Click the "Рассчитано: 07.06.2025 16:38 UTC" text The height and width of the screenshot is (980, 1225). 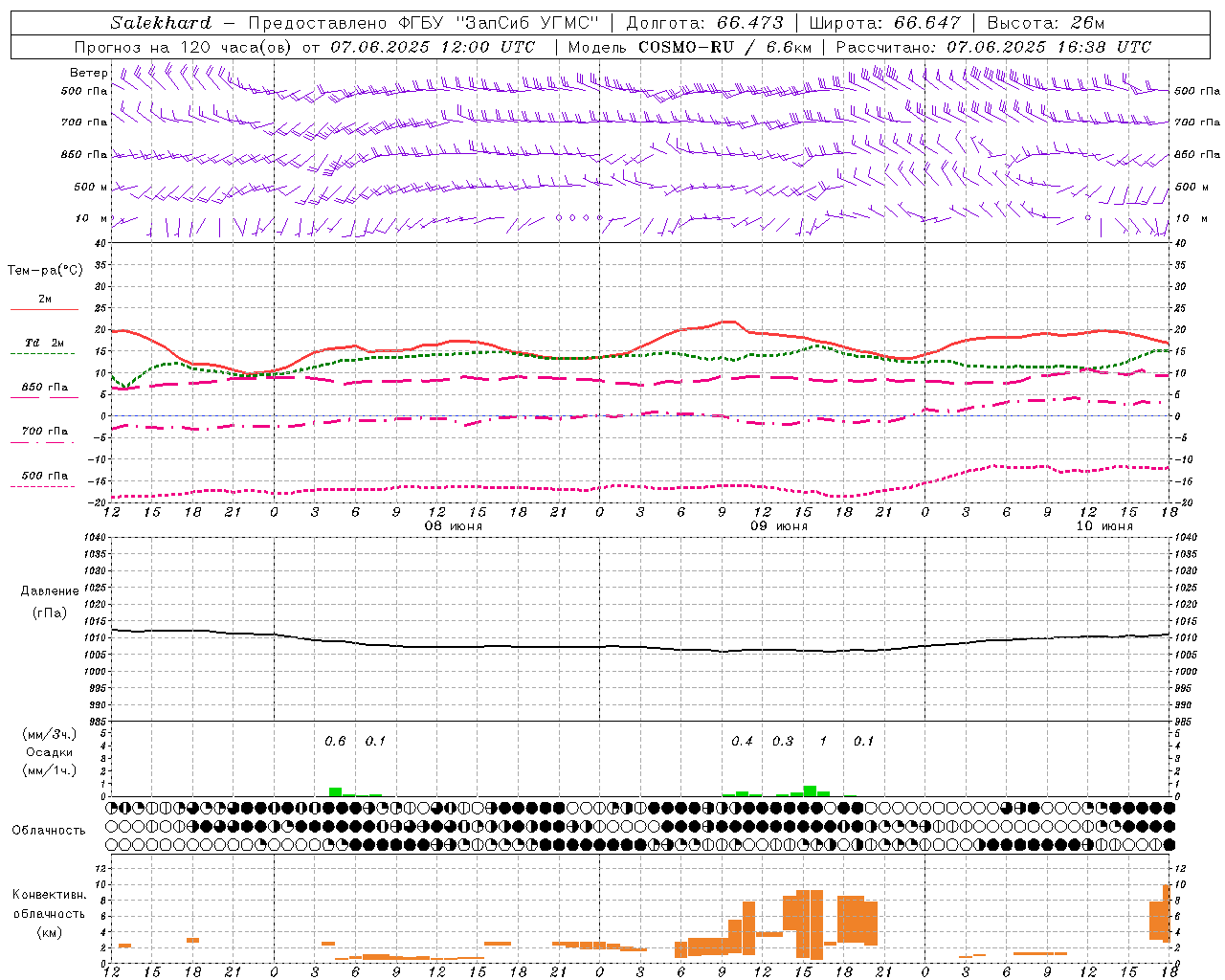(x=993, y=47)
